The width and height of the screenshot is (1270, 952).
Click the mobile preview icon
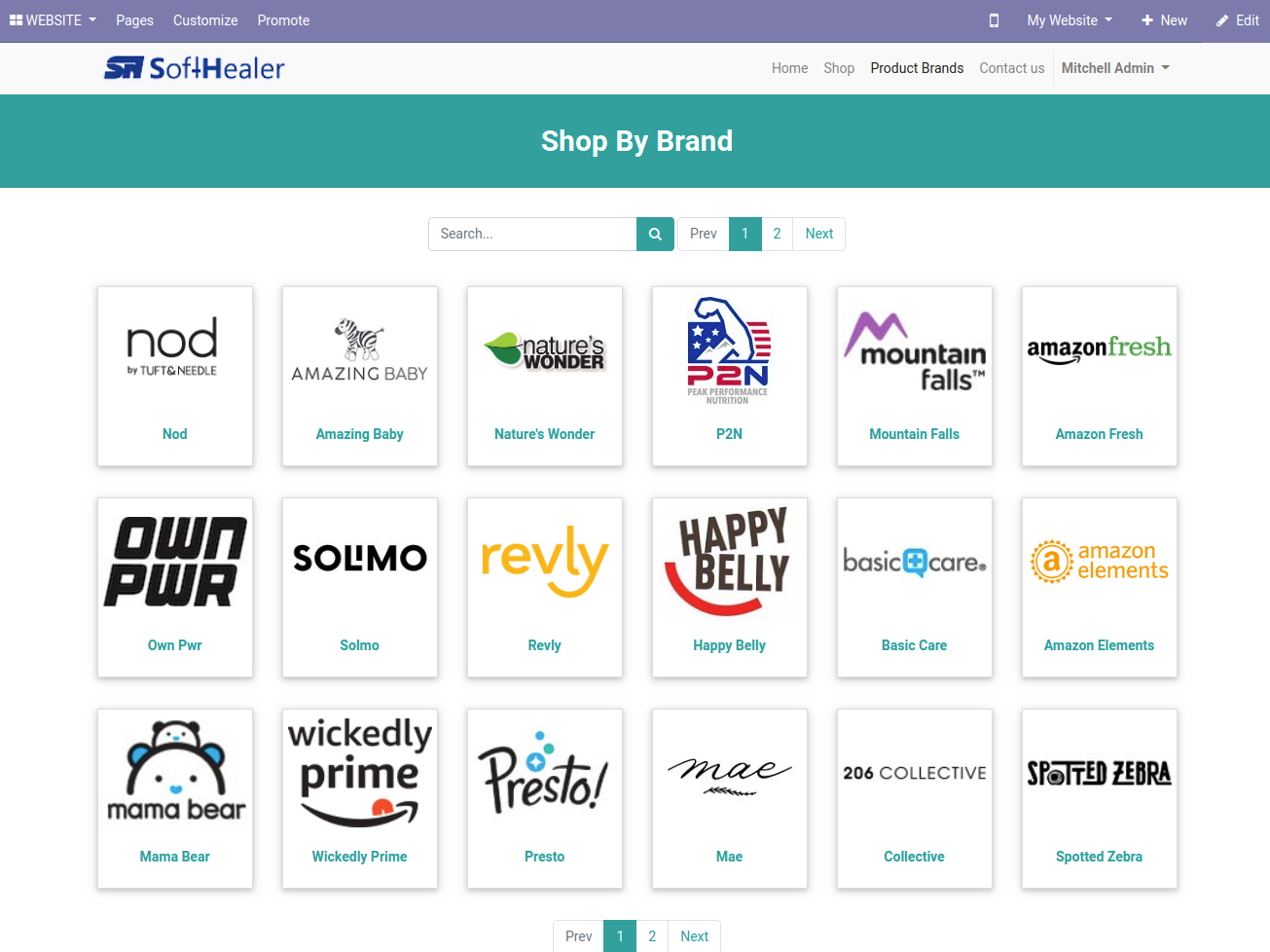[x=994, y=20]
